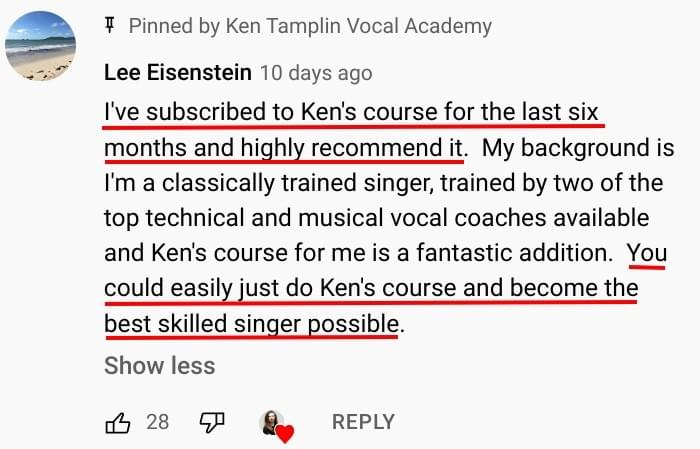Click underlined text "best skilled singer possible"

click(x=251, y=323)
